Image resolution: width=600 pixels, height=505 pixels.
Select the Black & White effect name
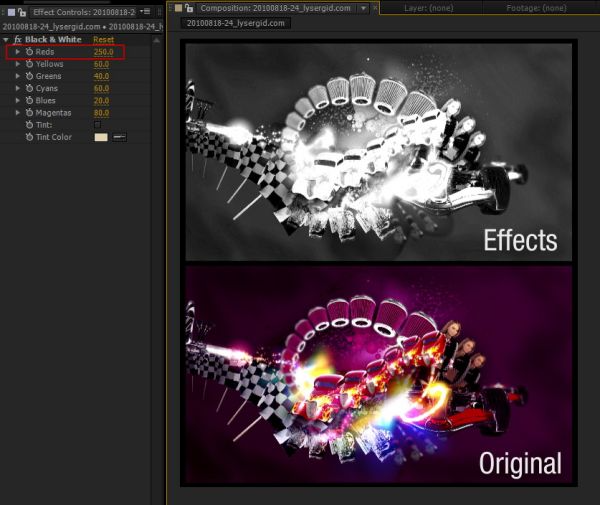[x=53, y=39]
